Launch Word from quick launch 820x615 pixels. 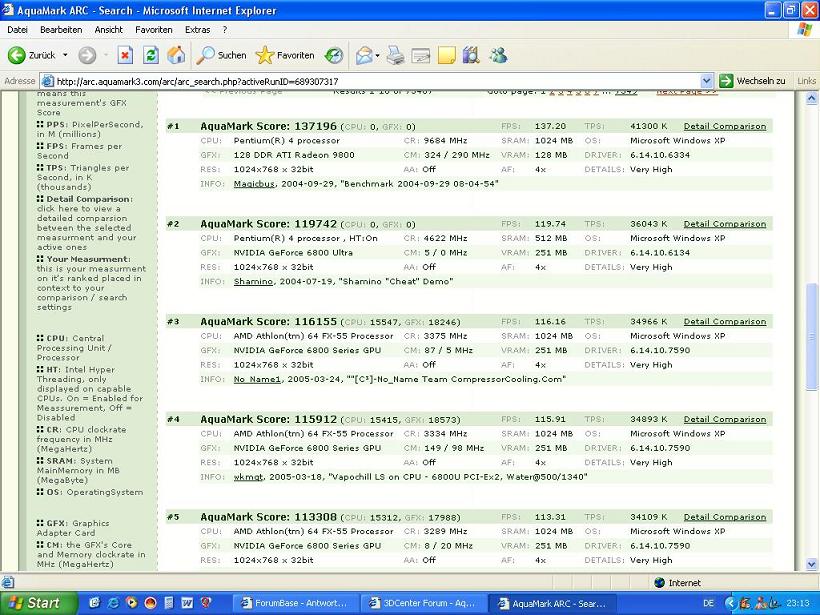pos(187,603)
